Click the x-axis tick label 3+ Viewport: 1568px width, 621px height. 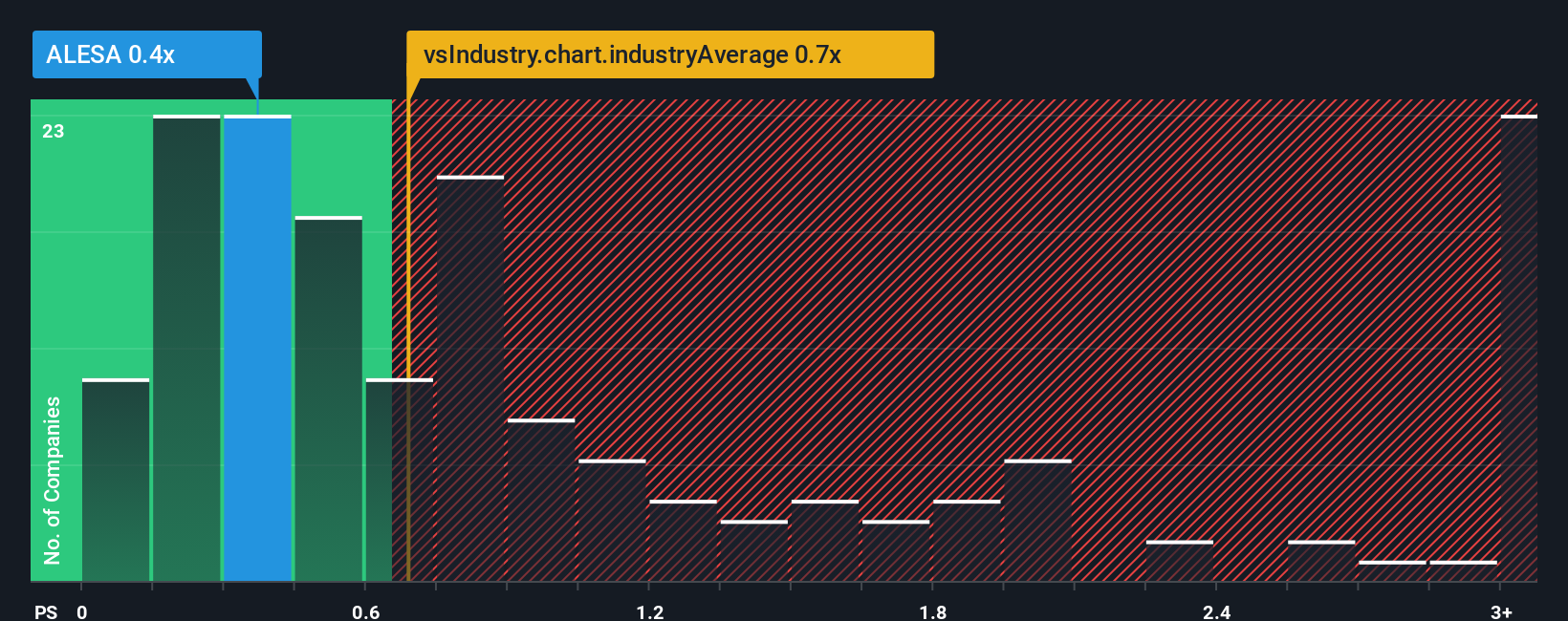tap(1501, 611)
